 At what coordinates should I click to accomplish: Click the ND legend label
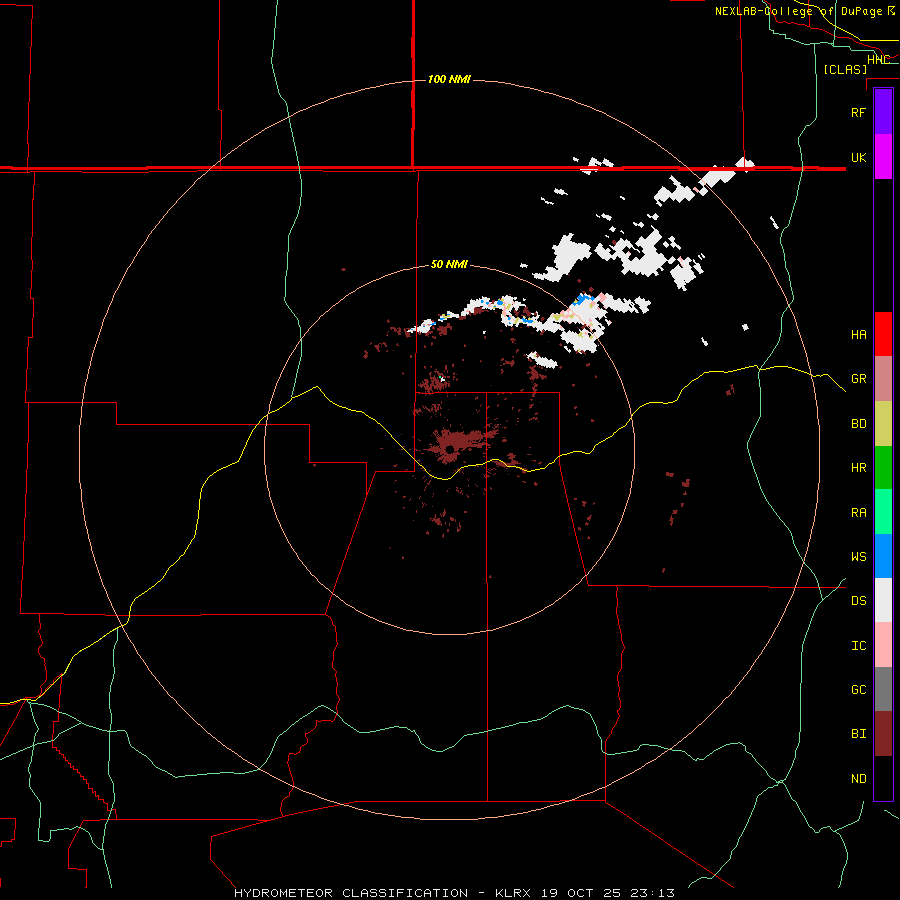[859, 779]
